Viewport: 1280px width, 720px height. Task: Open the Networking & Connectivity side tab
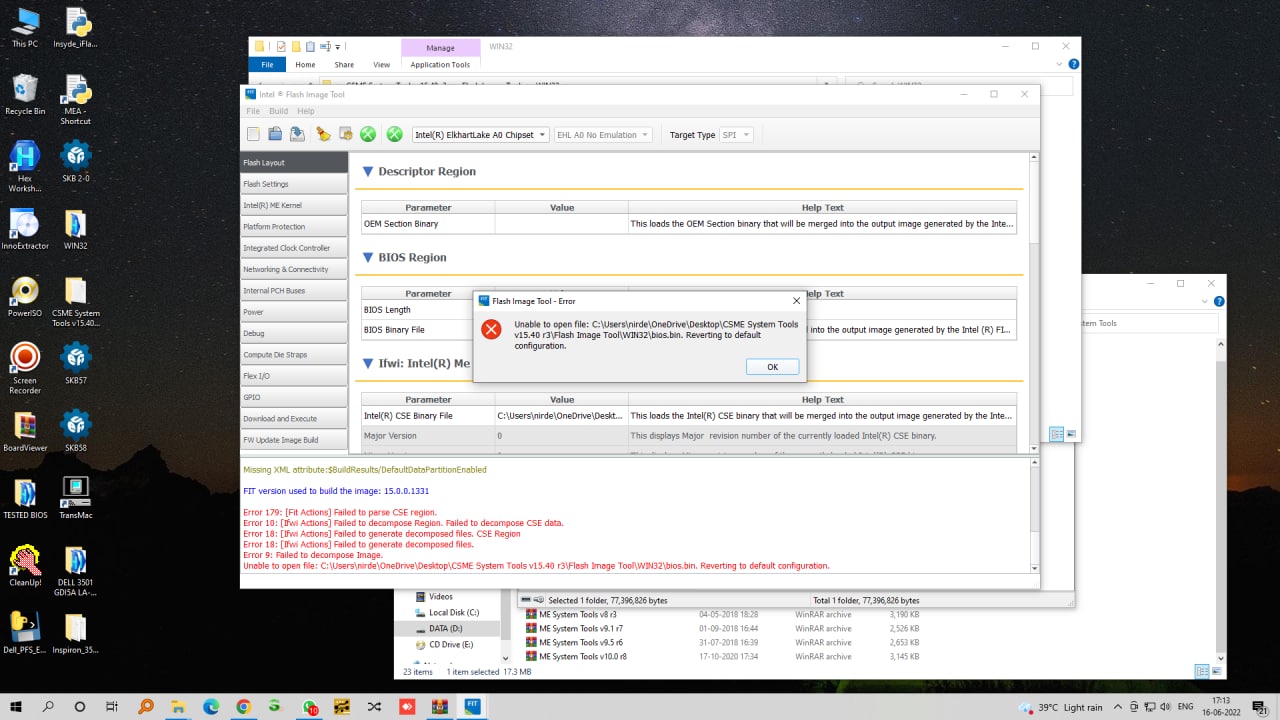294,269
